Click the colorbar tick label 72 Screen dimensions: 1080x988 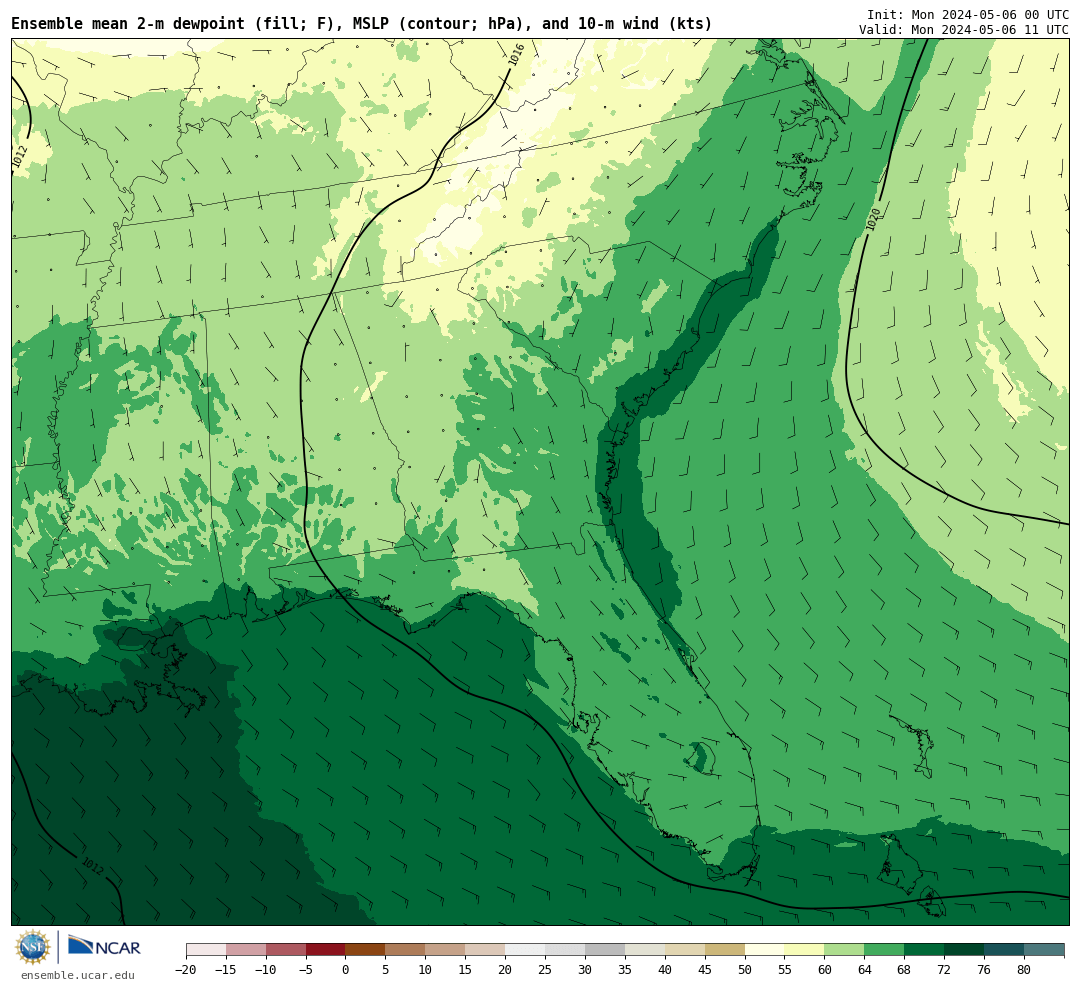(x=944, y=969)
